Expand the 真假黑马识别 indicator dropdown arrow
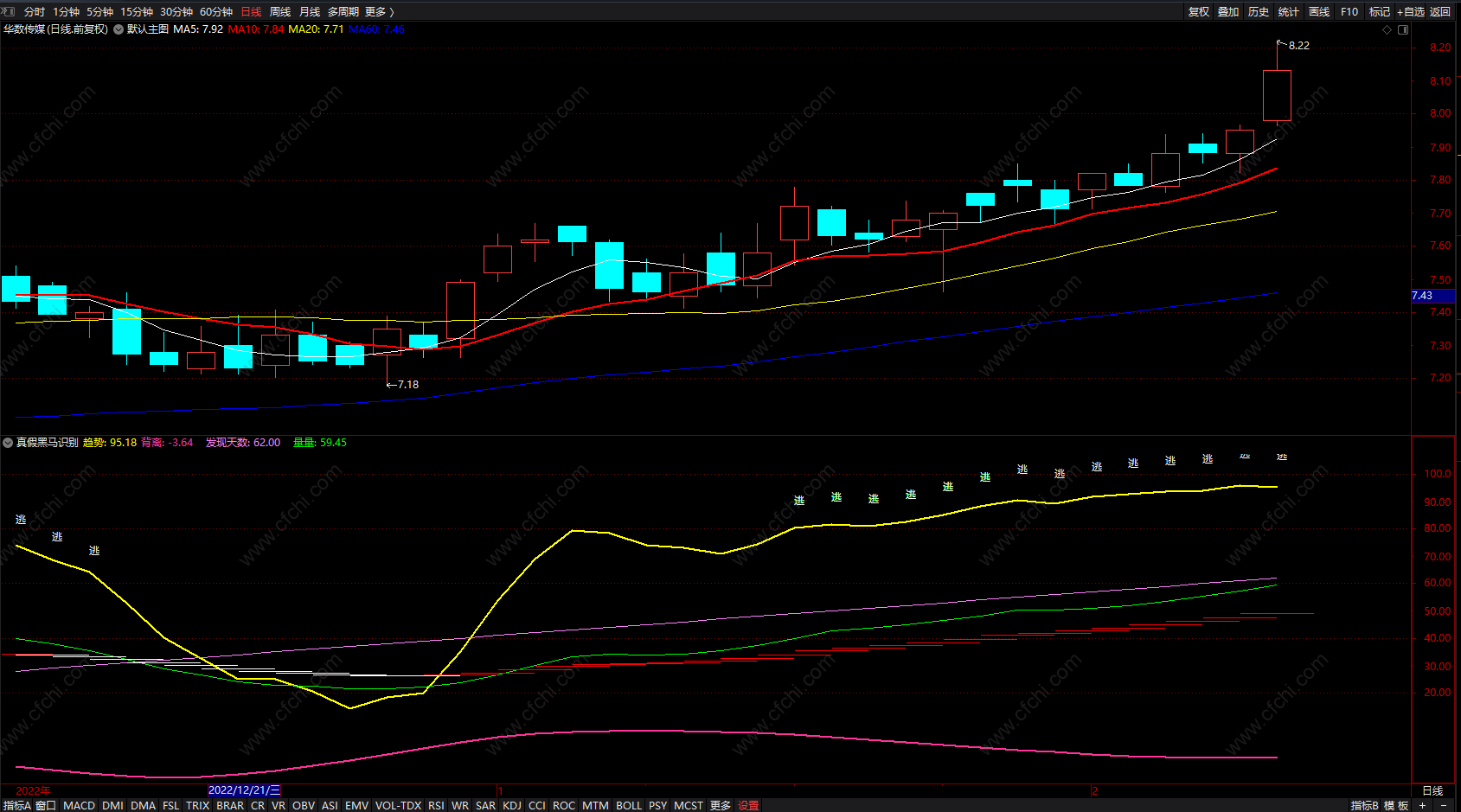 coord(8,443)
